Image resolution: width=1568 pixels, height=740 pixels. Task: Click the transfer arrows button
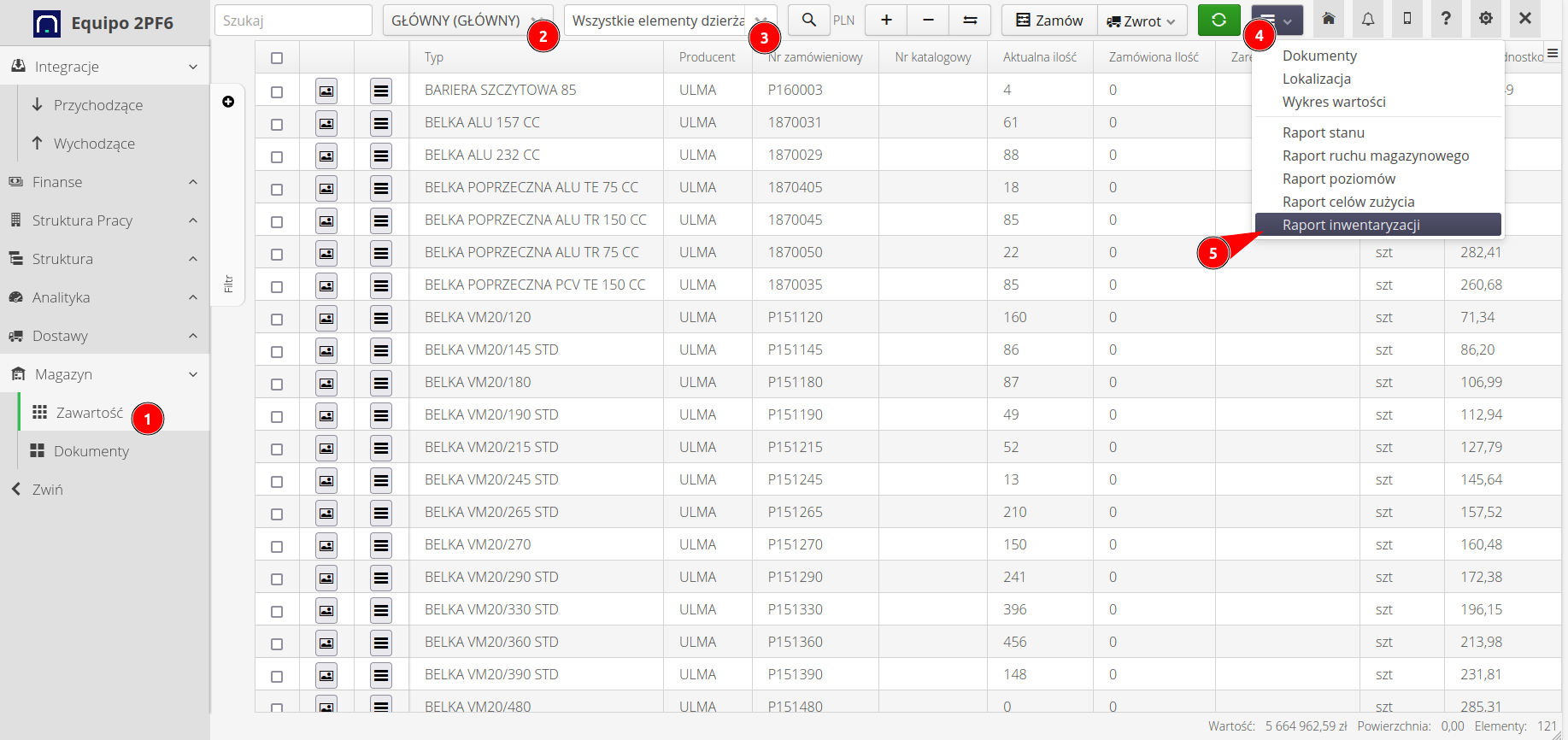tap(970, 20)
